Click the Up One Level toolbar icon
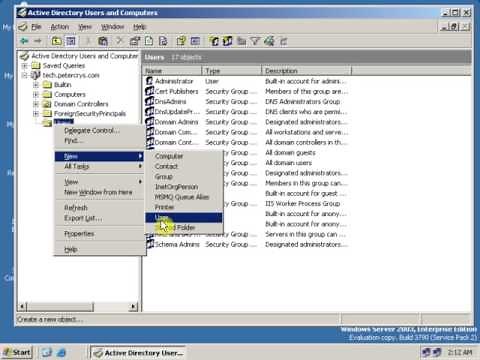The height and width of the screenshot is (360, 480). [x=56, y=41]
